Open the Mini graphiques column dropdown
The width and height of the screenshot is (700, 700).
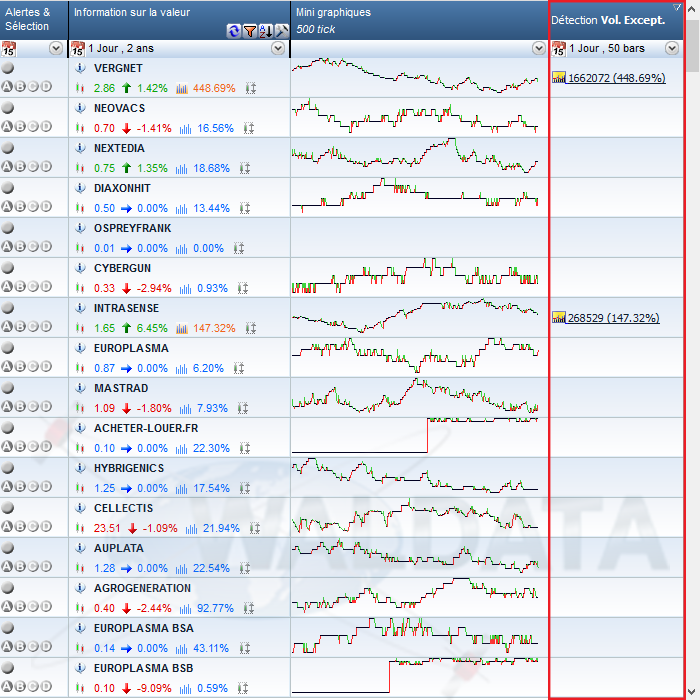tap(539, 48)
